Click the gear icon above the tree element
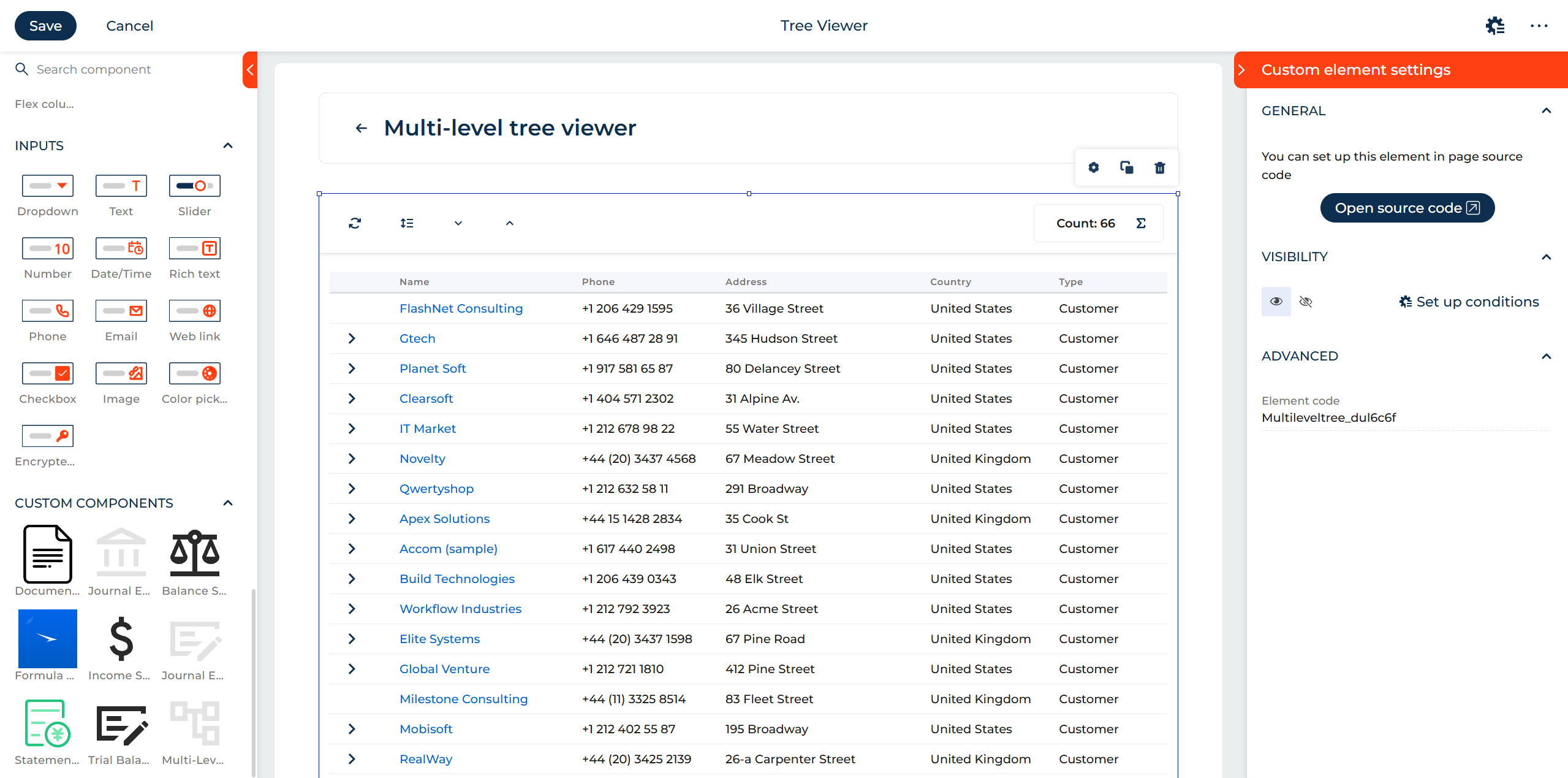 (x=1094, y=167)
